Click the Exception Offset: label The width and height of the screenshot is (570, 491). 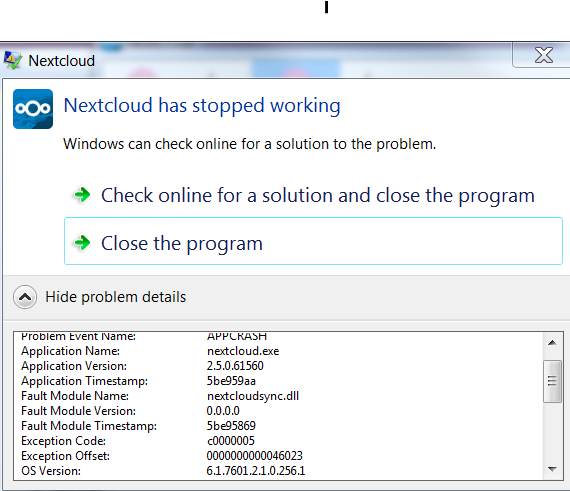tap(65, 456)
